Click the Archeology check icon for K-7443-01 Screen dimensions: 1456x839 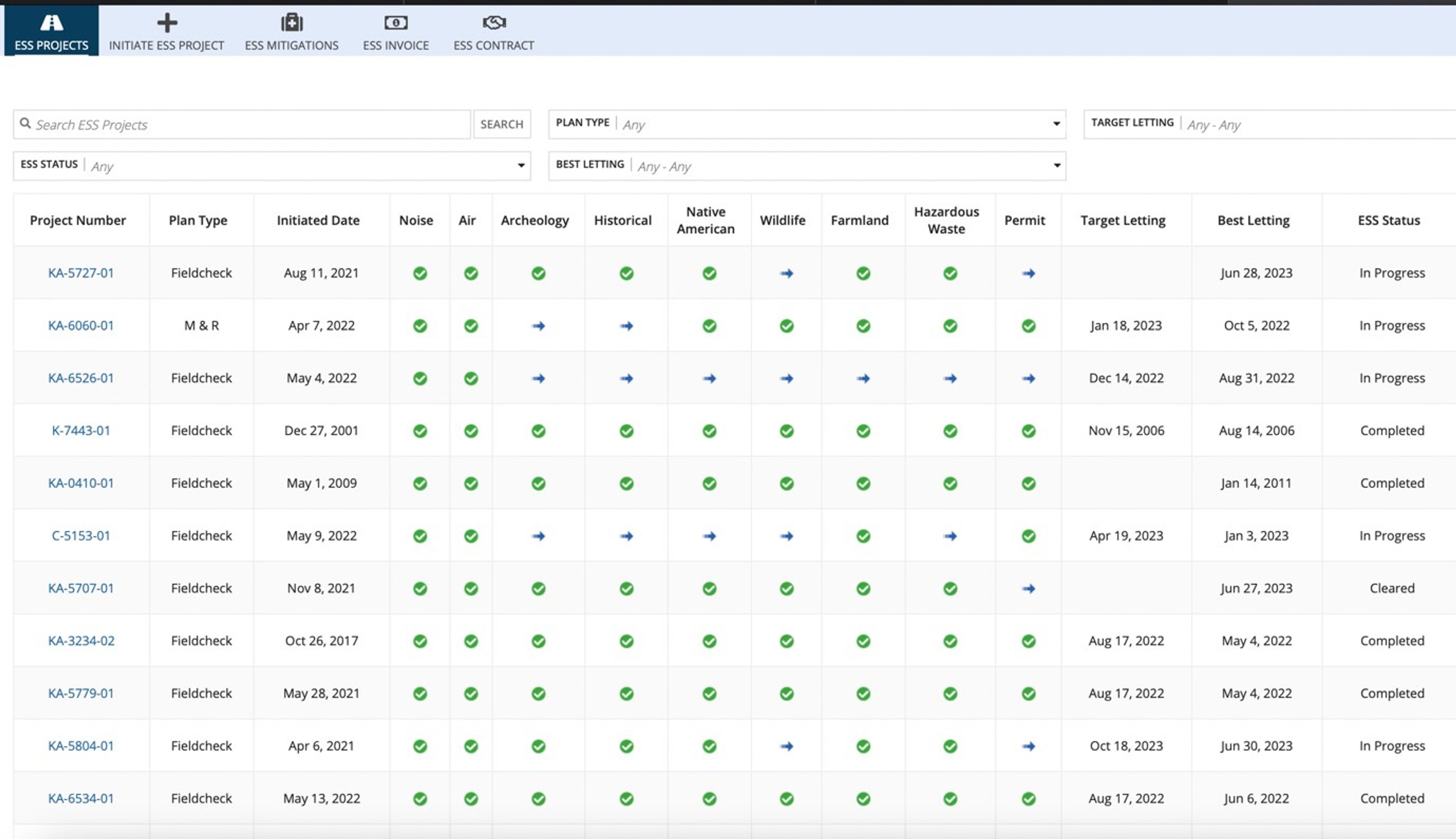point(538,431)
